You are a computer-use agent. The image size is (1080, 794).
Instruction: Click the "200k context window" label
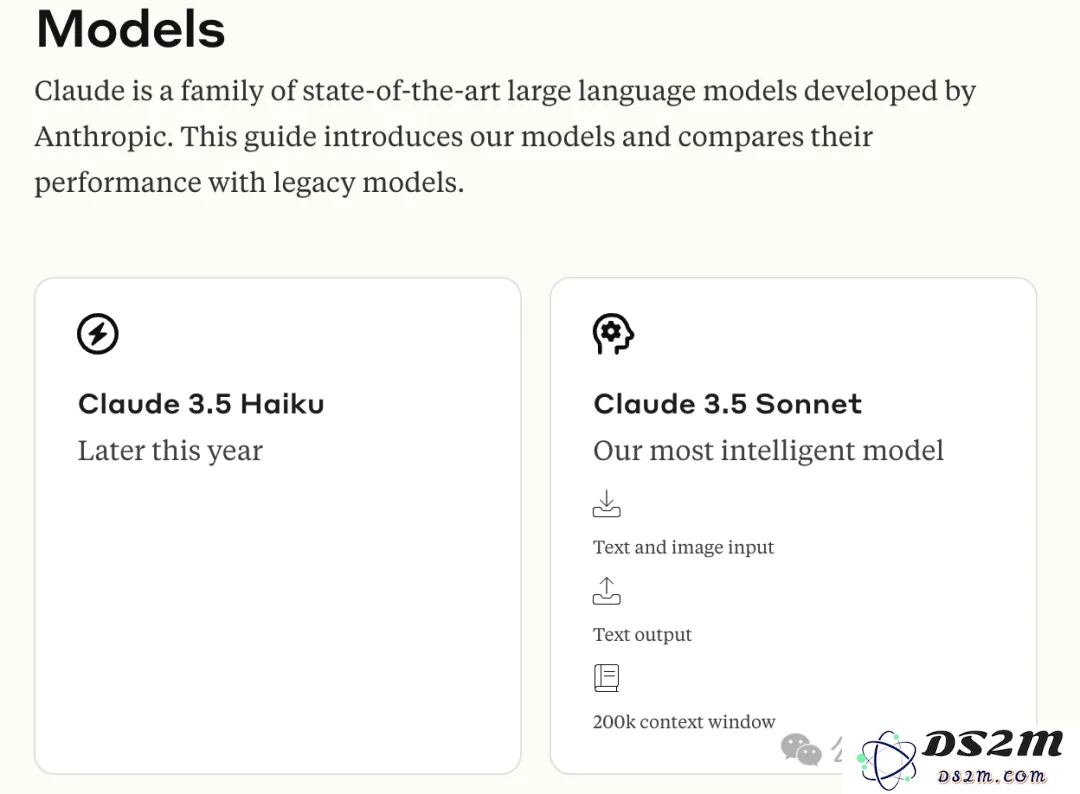click(x=684, y=722)
